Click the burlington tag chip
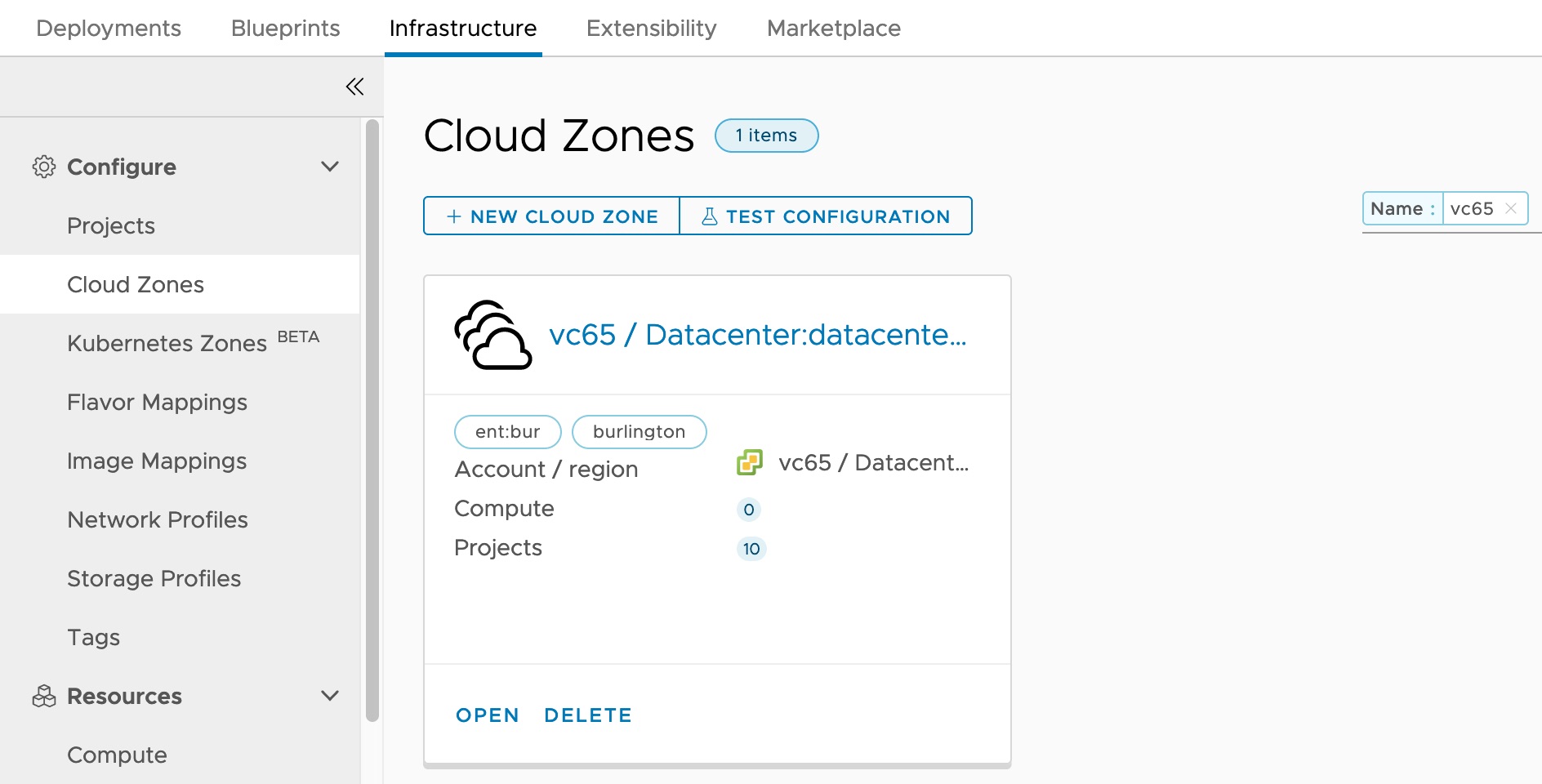This screenshot has height=784, width=1542. [x=639, y=431]
